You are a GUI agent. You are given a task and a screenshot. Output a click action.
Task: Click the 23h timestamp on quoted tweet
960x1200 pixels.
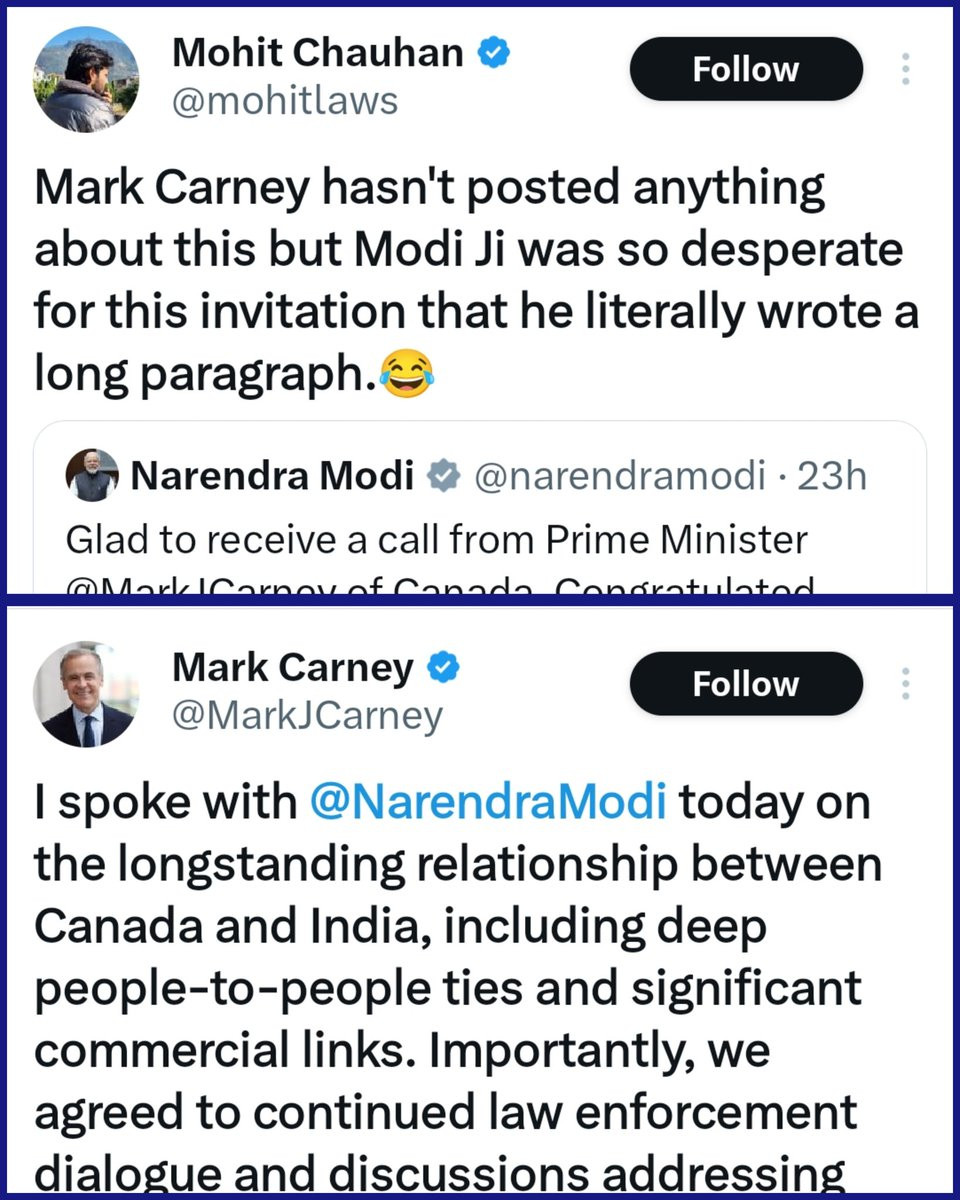[832, 477]
